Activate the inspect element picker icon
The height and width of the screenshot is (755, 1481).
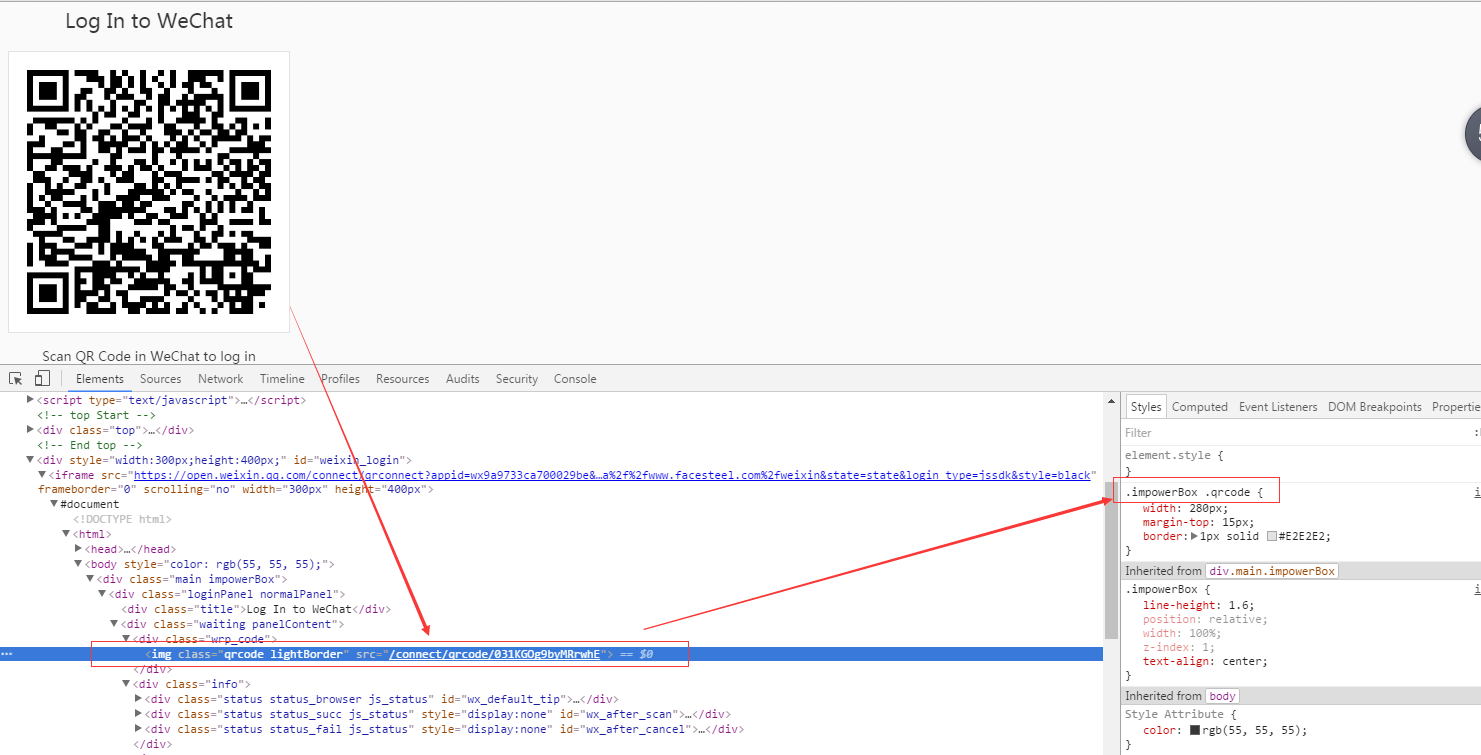coord(16,379)
